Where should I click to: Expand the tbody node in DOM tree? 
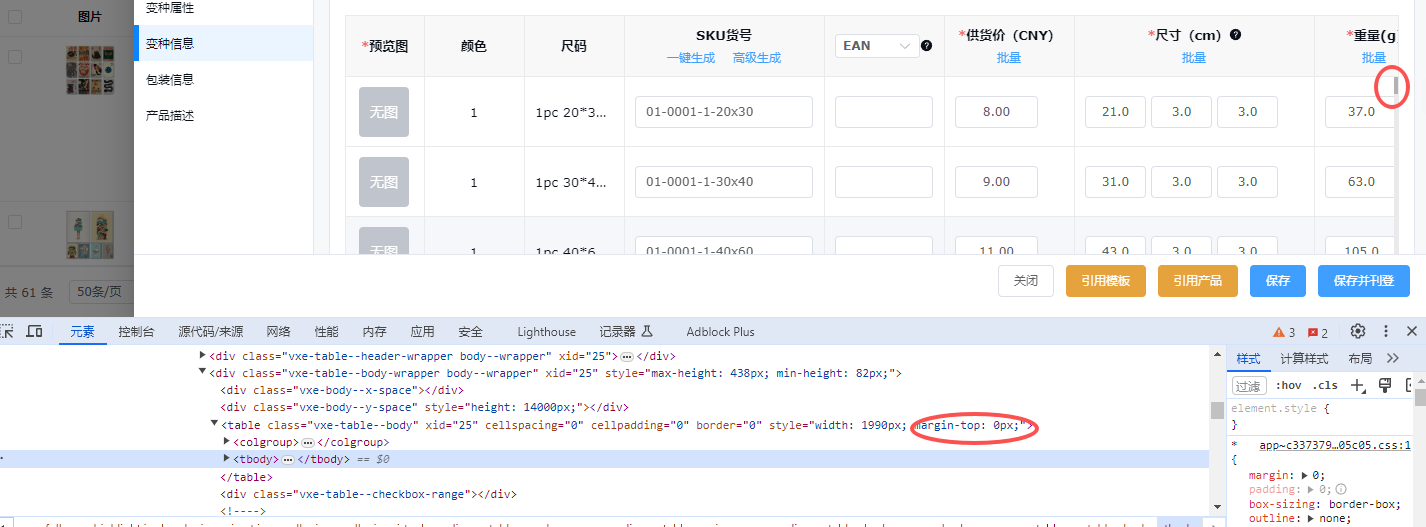pos(227,459)
